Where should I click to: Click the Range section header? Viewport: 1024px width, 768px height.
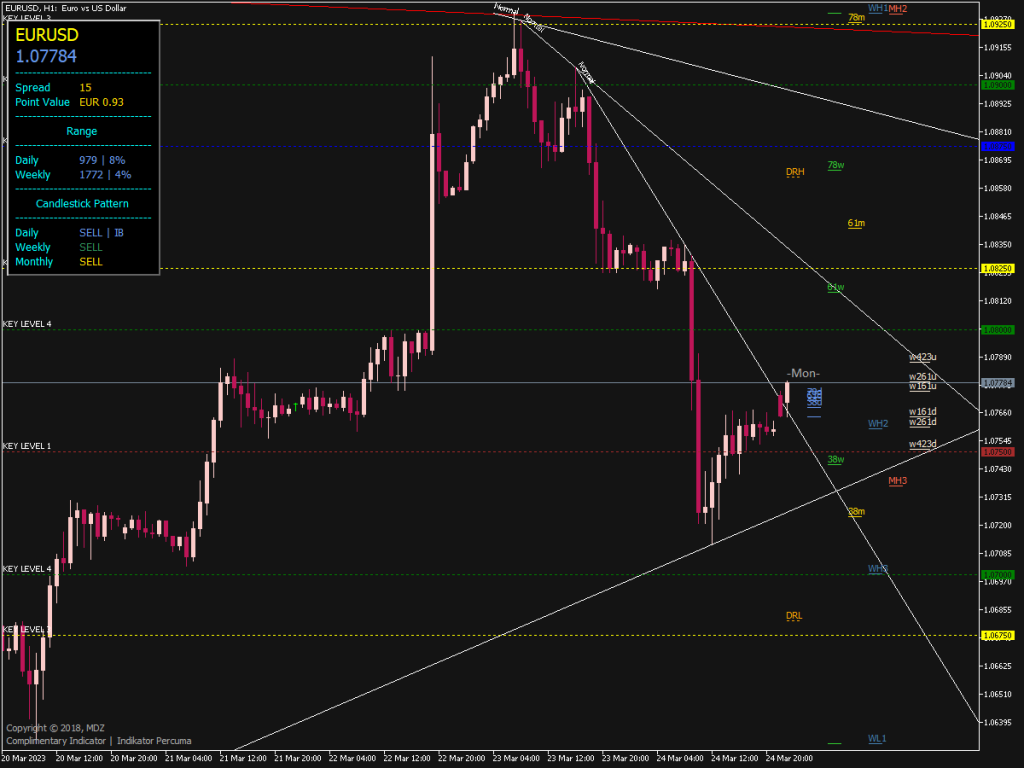(x=82, y=131)
